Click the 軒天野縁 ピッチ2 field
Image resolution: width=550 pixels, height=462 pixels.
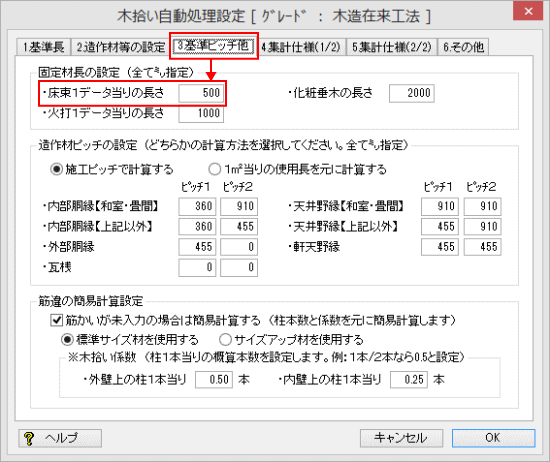[483, 247]
